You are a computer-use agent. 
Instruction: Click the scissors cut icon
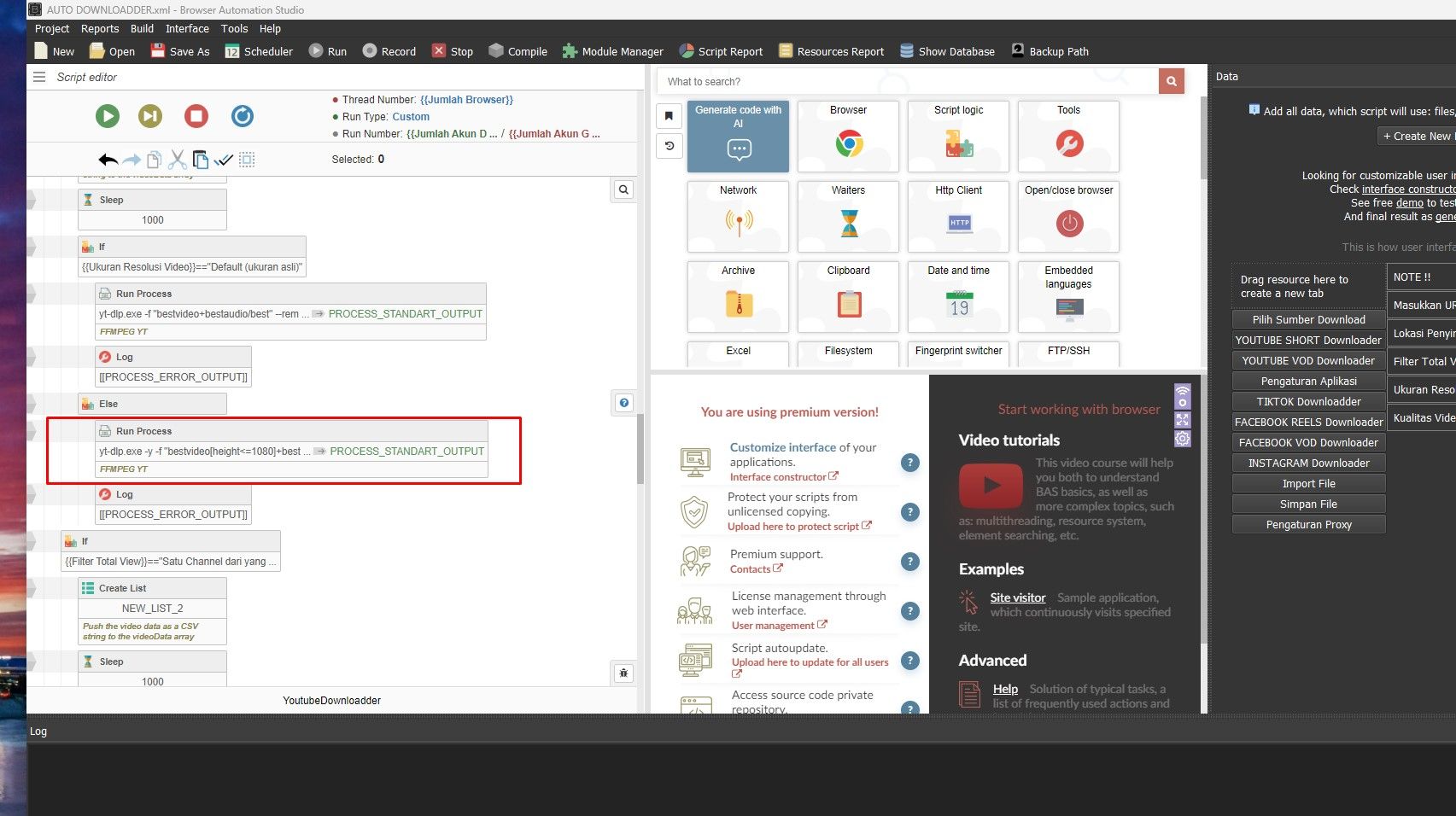[177, 160]
